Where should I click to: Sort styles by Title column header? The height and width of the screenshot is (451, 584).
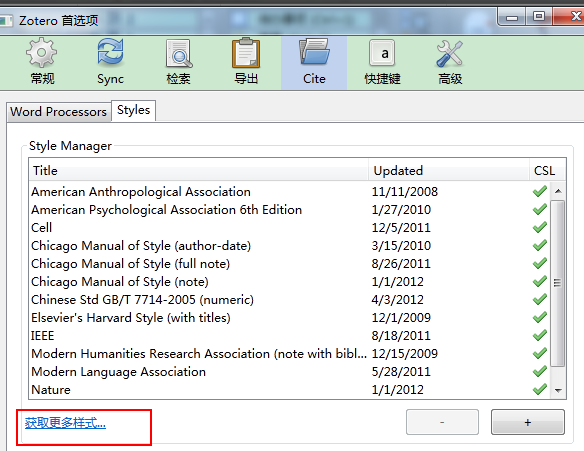pos(199,171)
